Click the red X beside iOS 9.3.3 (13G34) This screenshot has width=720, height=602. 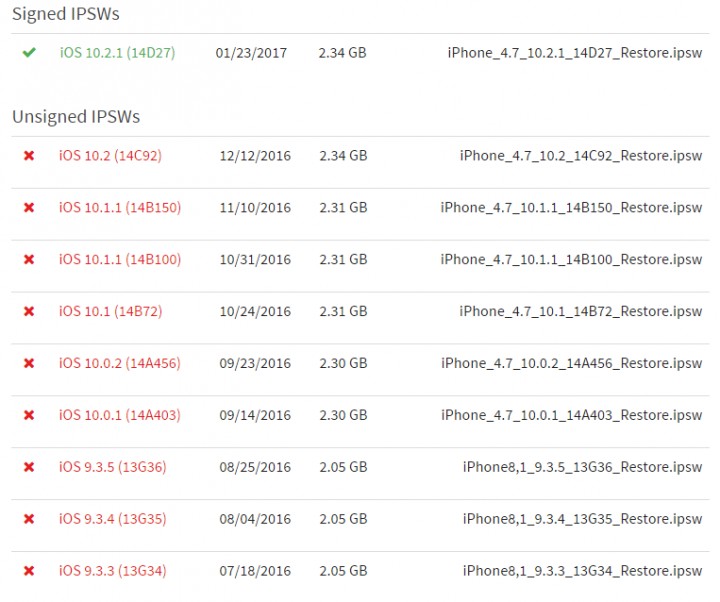tap(29, 571)
